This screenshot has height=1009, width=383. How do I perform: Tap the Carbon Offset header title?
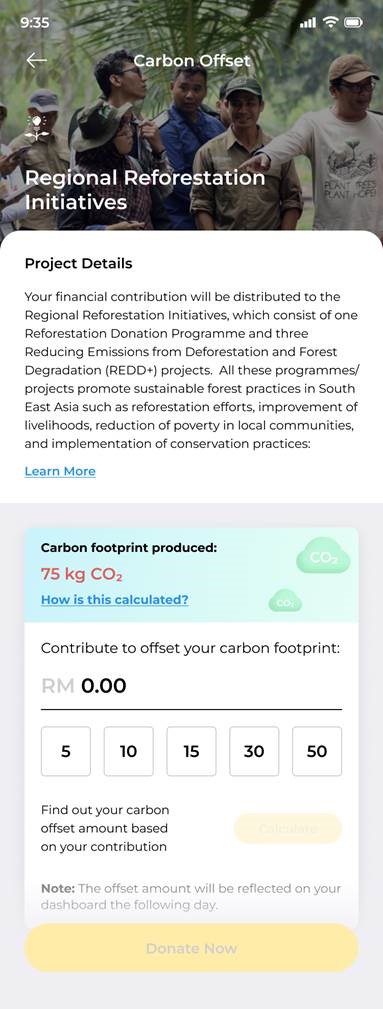tap(192, 61)
